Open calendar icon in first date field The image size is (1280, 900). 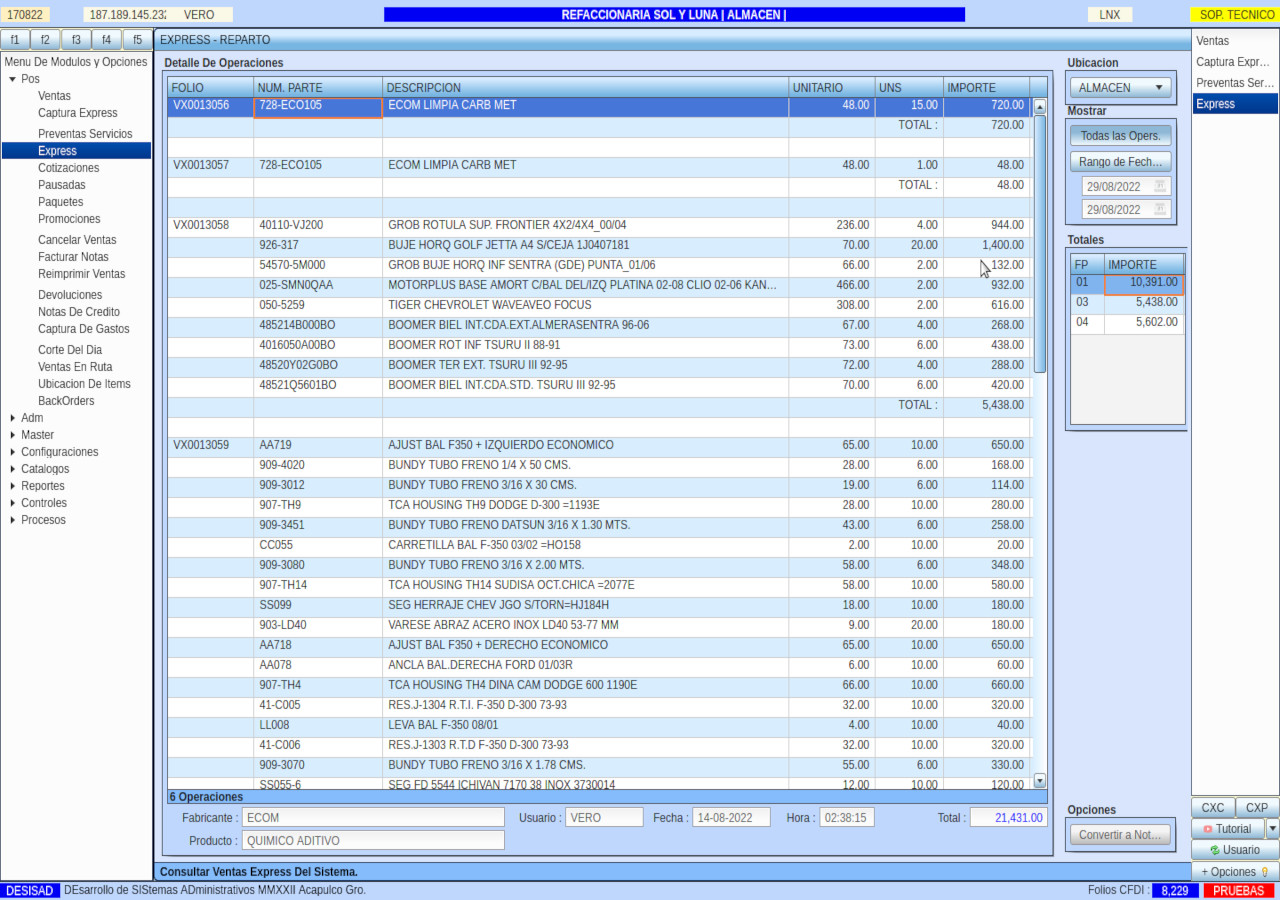click(1160, 186)
